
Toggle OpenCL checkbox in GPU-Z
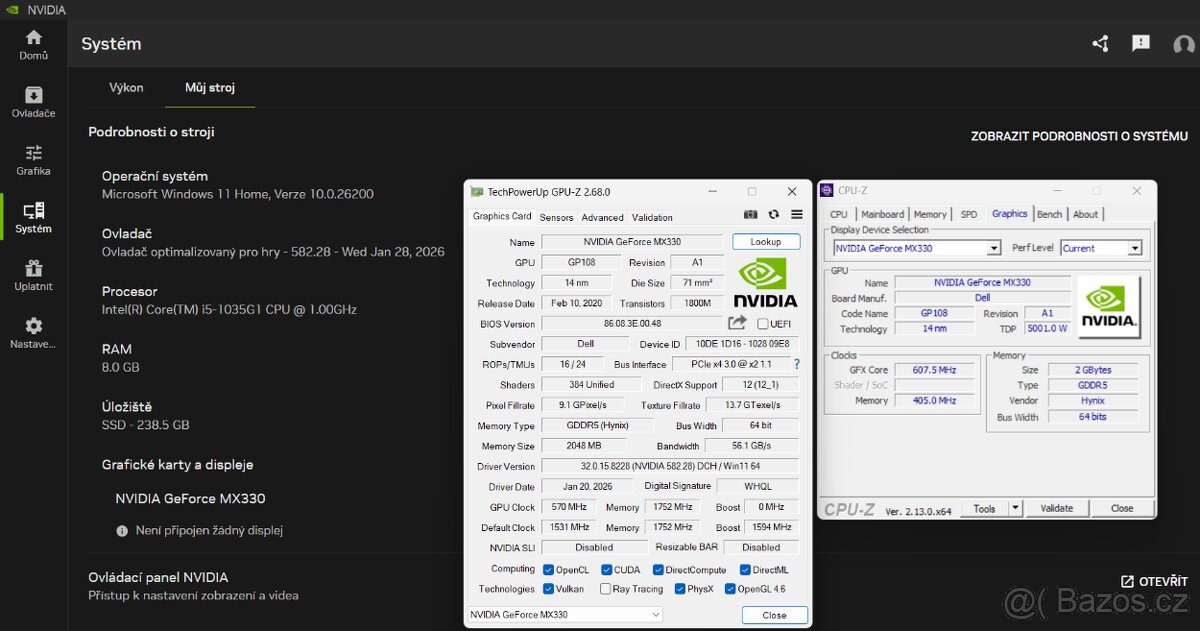click(x=548, y=570)
